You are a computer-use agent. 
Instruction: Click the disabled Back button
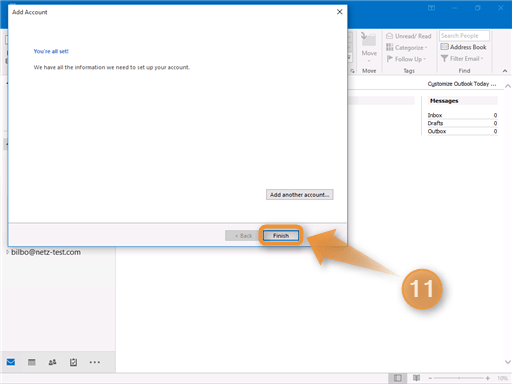(x=243, y=236)
